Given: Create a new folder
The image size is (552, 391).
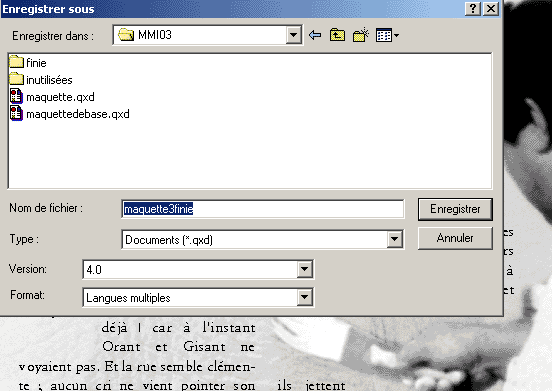Looking at the screenshot, I should [360, 35].
